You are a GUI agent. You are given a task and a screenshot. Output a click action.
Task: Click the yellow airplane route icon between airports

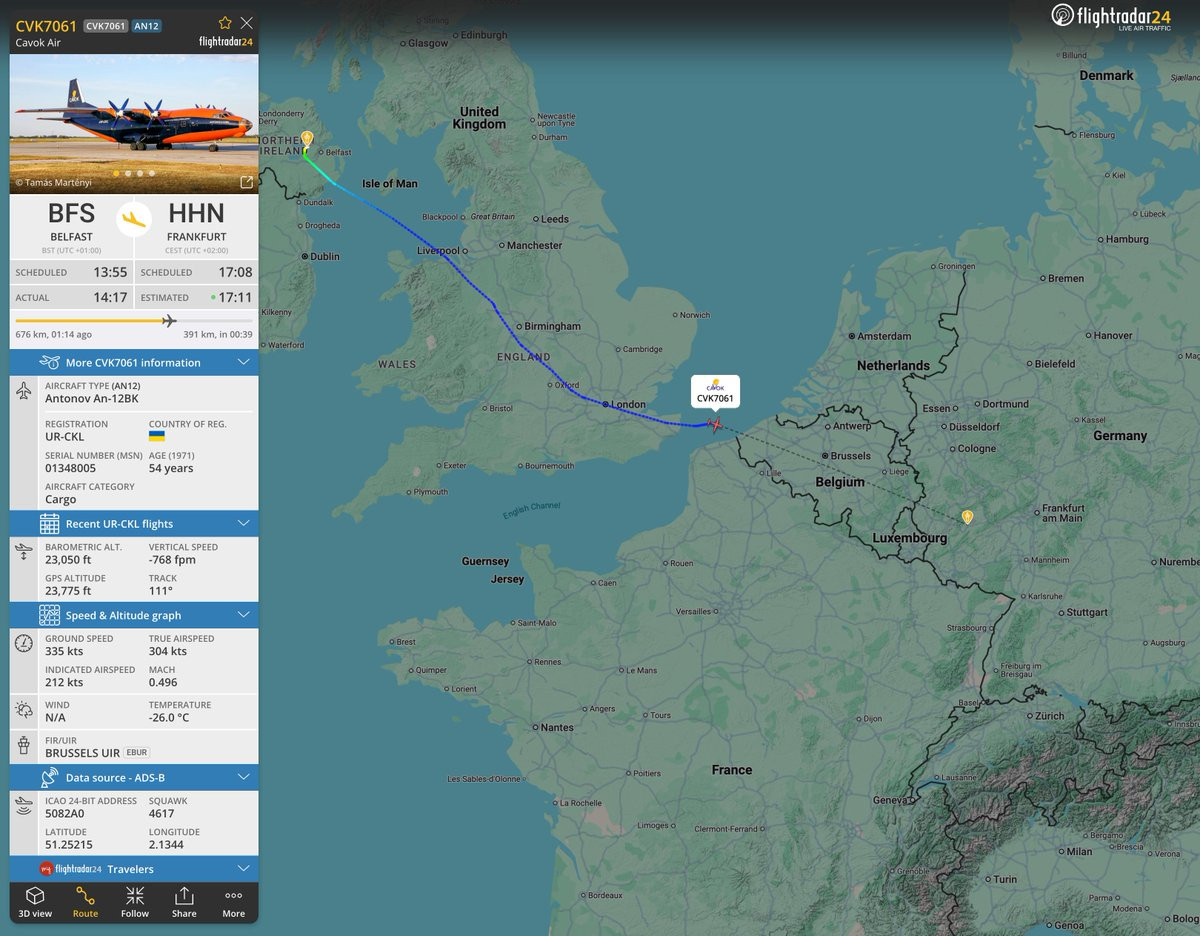134,219
